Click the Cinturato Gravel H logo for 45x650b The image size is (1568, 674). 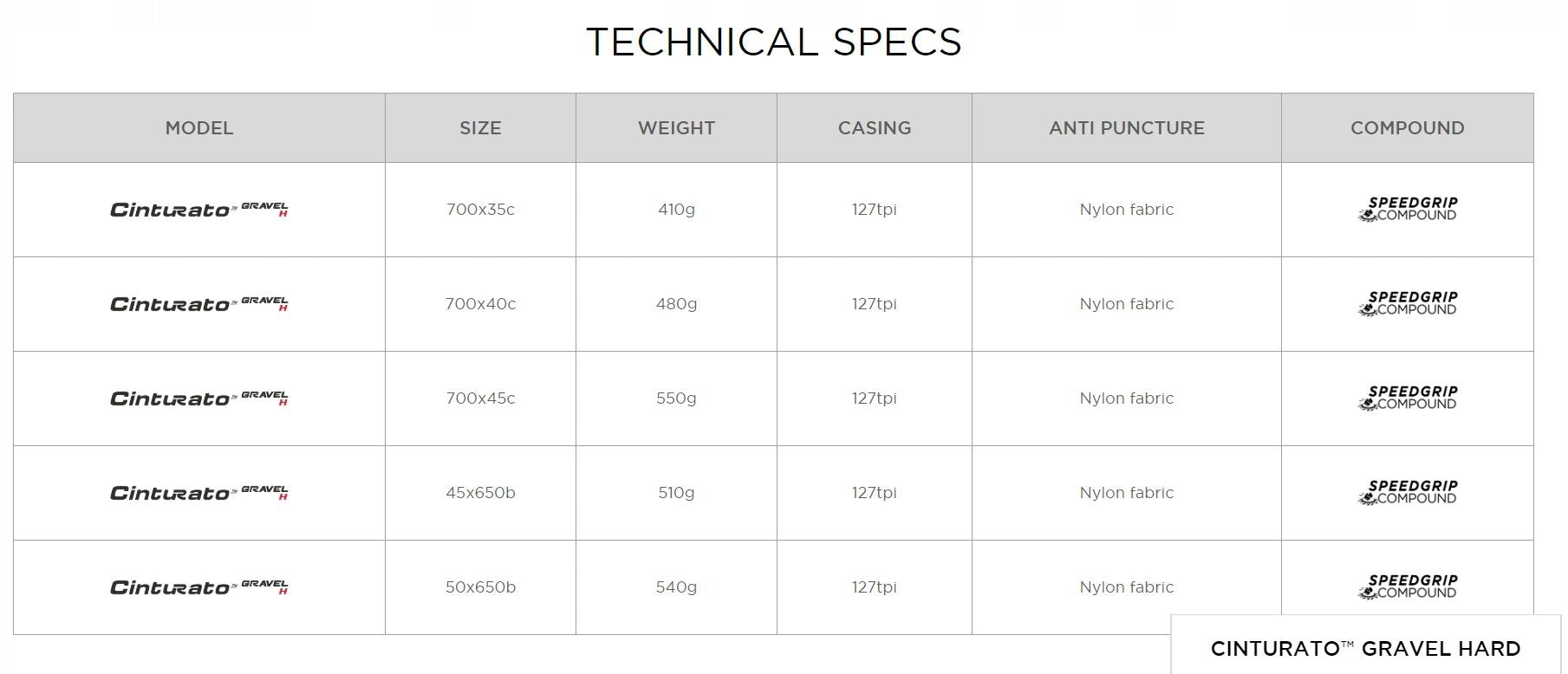198,493
